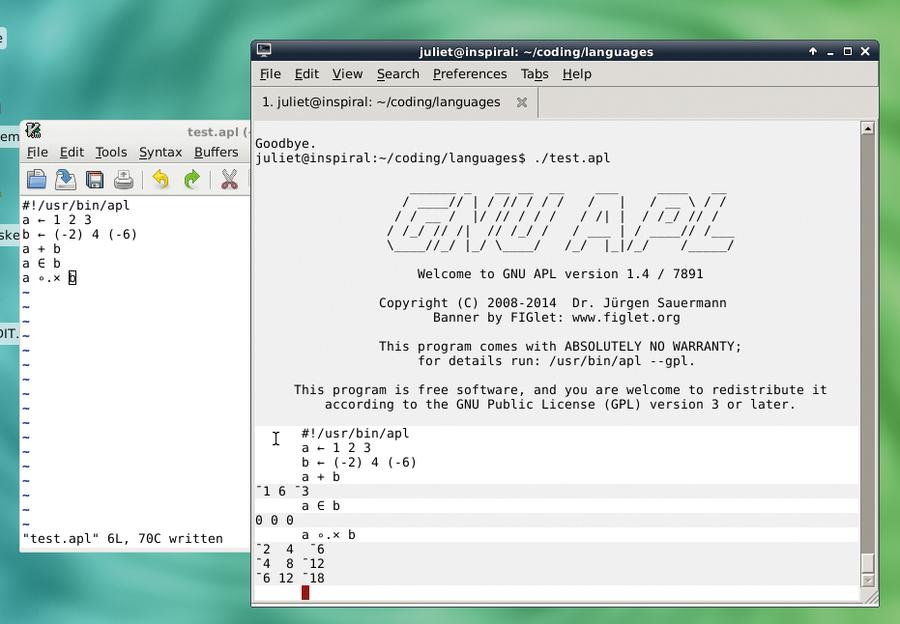Image resolution: width=900 pixels, height=624 pixels.
Task: Click the gVim title text test.apl
Action: coord(213,131)
